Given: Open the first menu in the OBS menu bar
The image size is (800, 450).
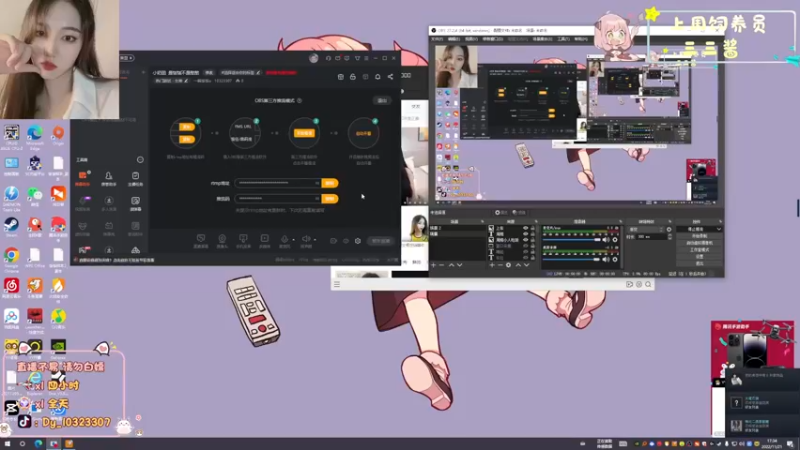Looking at the screenshot, I should [x=437, y=39].
